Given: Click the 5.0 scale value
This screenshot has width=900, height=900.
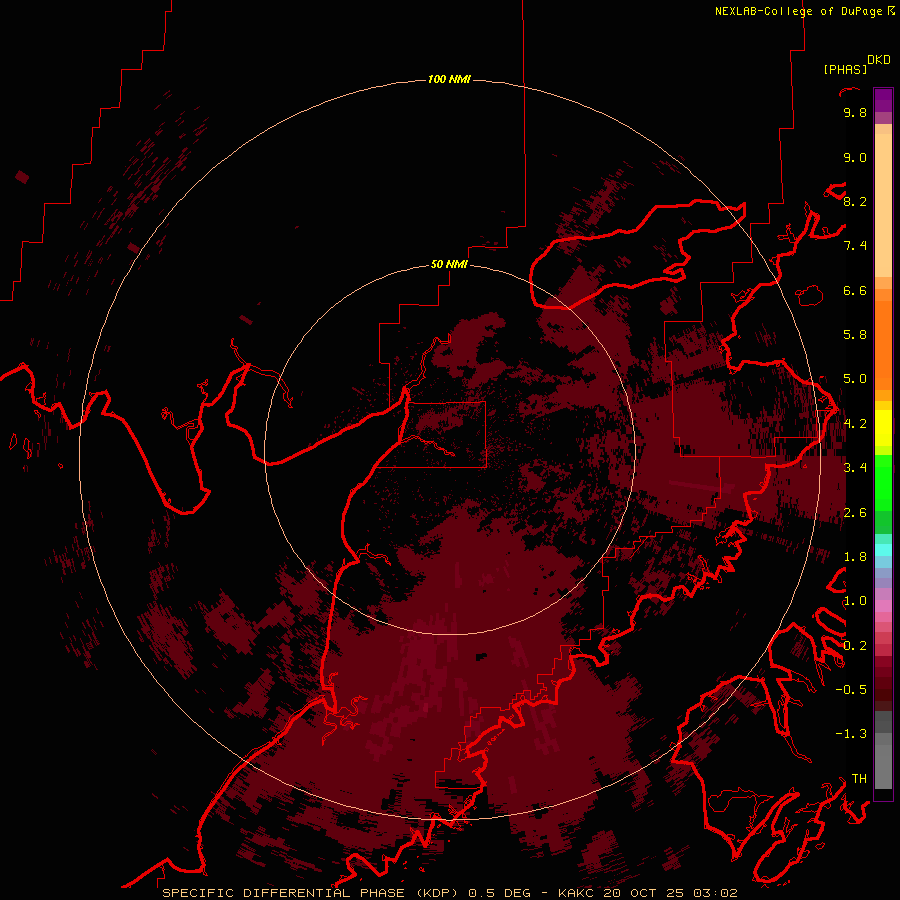Looking at the screenshot, I should [855, 379].
